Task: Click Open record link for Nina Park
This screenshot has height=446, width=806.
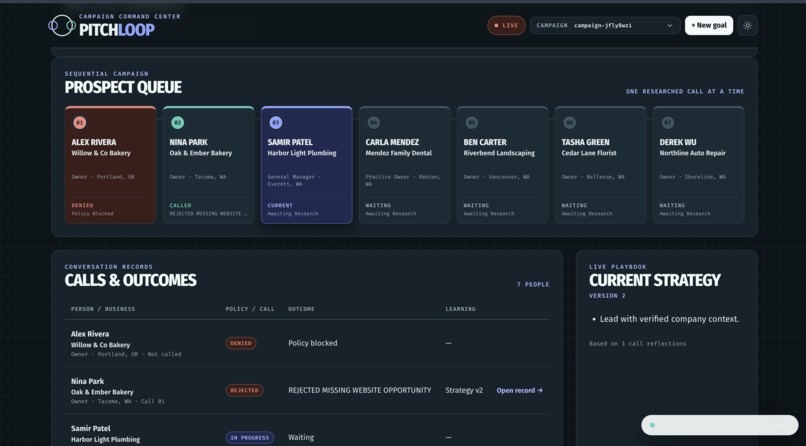Action: click(x=520, y=391)
